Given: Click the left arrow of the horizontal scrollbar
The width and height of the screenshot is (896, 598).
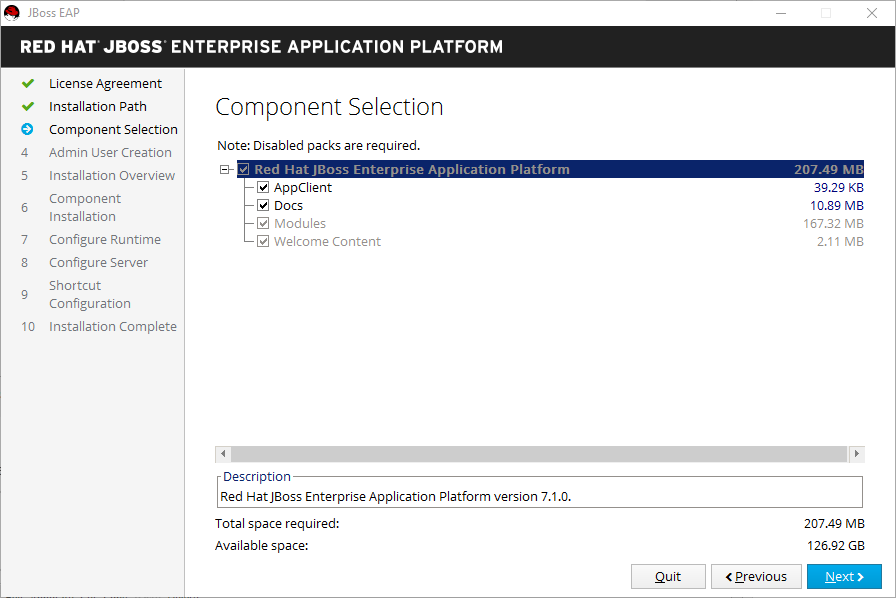Looking at the screenshot, I should click(222, 454).
